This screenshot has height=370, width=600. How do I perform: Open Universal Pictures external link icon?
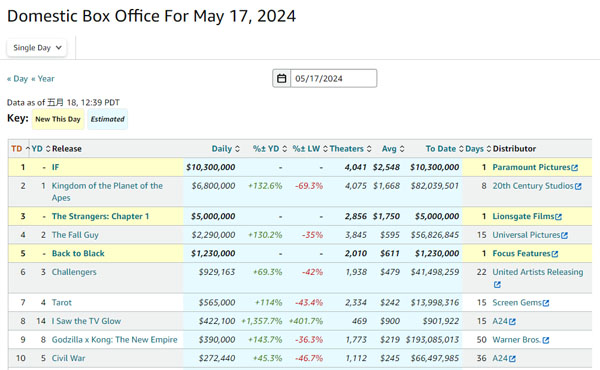tap(564, 235)
